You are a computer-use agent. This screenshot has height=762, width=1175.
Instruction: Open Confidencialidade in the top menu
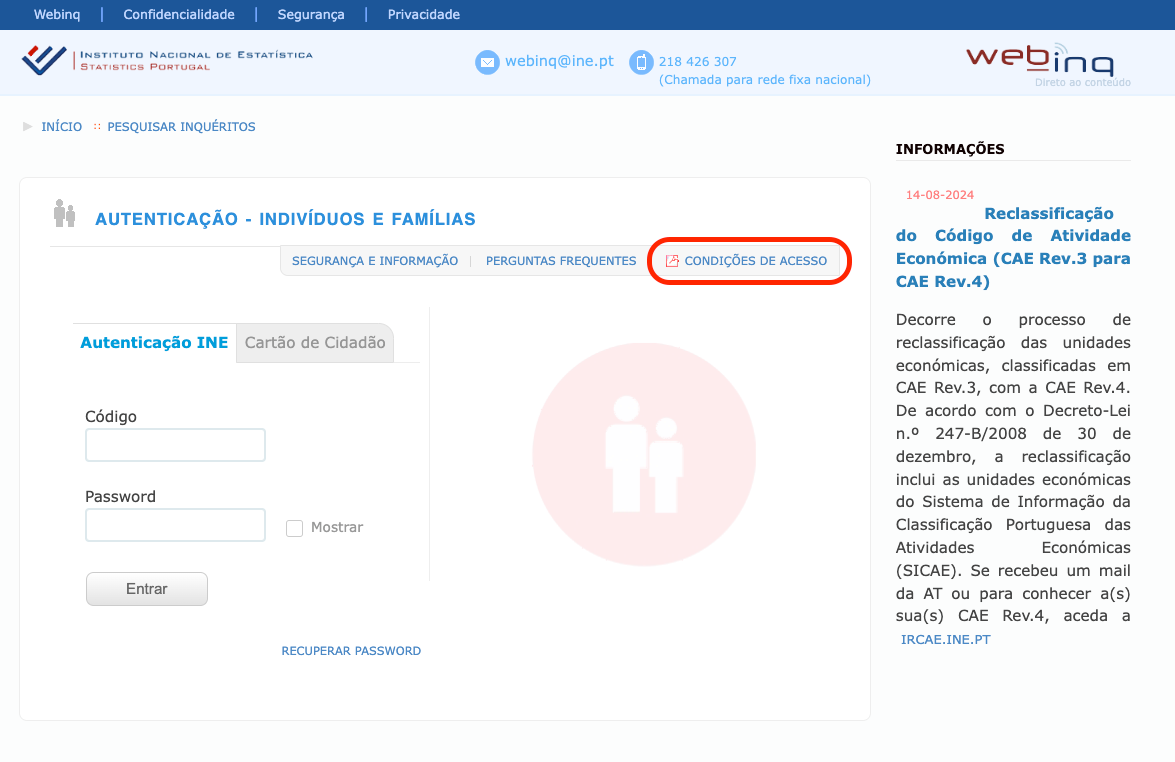(179, 14)
